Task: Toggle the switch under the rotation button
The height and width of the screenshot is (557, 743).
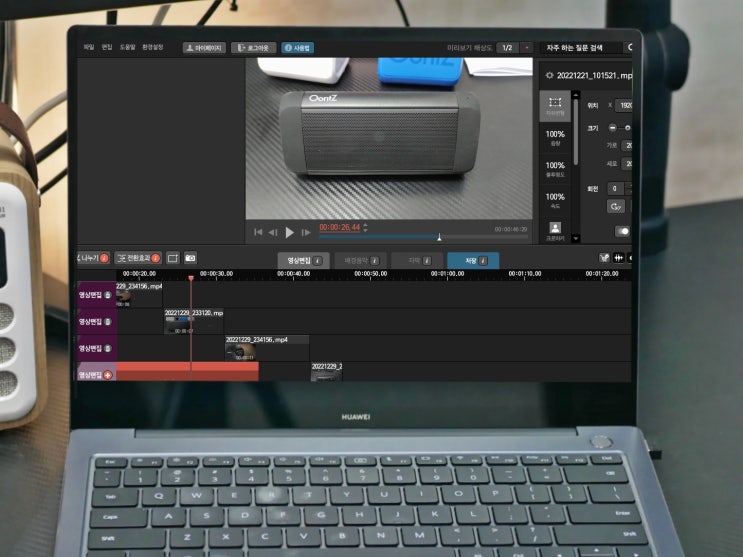Action: (622, 231)
